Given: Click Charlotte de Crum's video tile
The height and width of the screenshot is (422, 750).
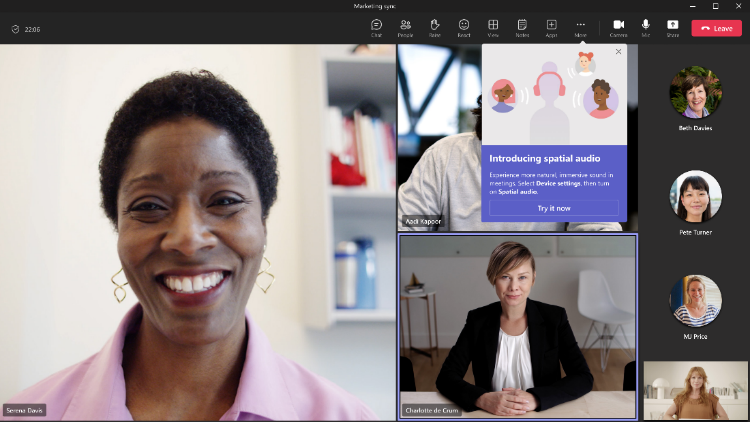Looking at the screenshot, I should [517, 326].
